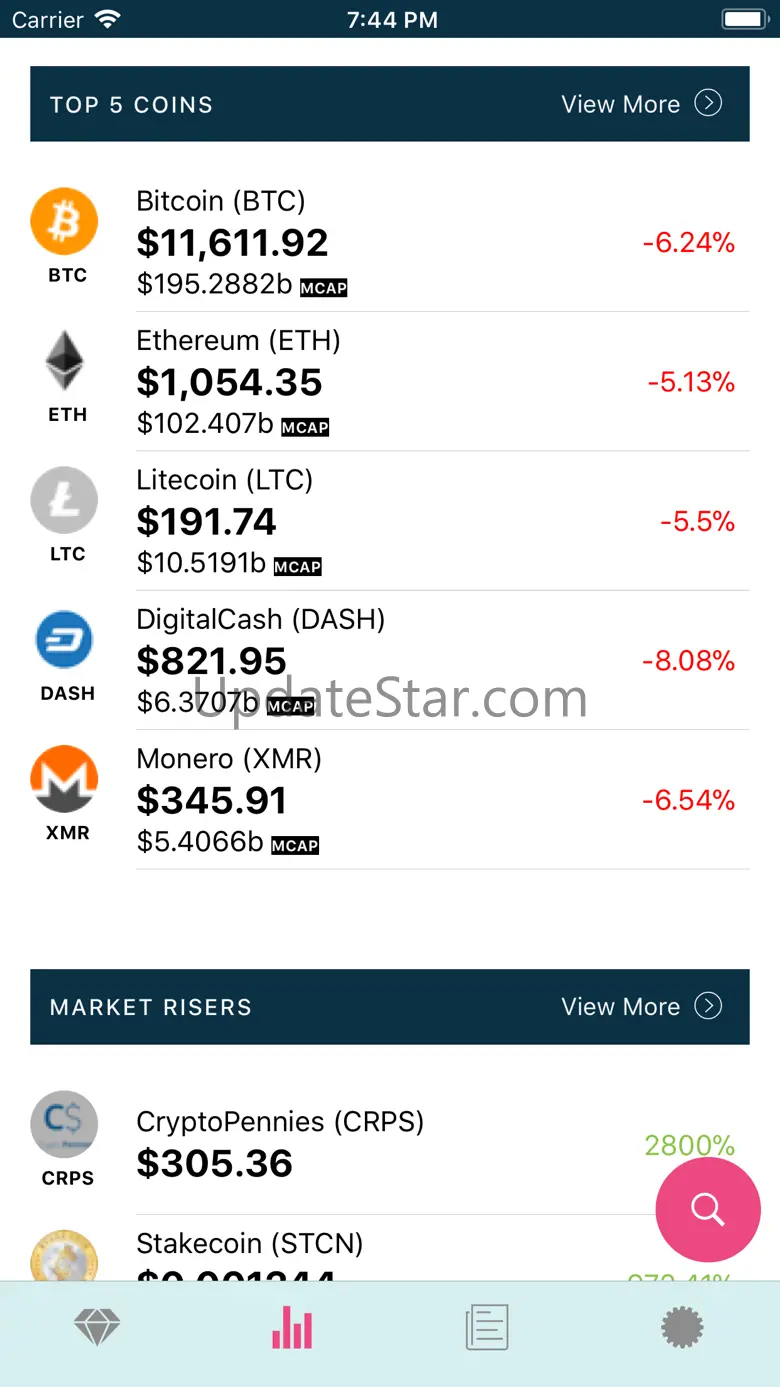The height and width of the screenshot is (1387, 780).
Task: Open the CryptoPennies (CRPS) riser name
Action: (x=280, y=1122)
